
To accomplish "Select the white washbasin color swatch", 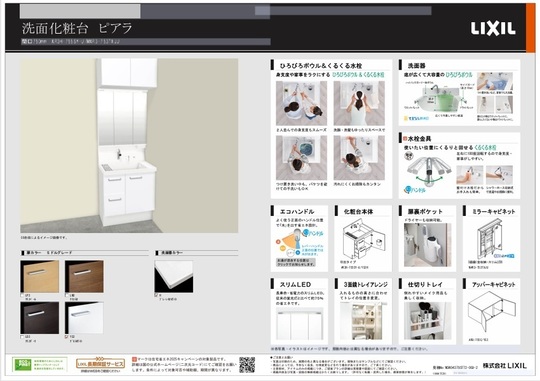I will tap(174, 277).
